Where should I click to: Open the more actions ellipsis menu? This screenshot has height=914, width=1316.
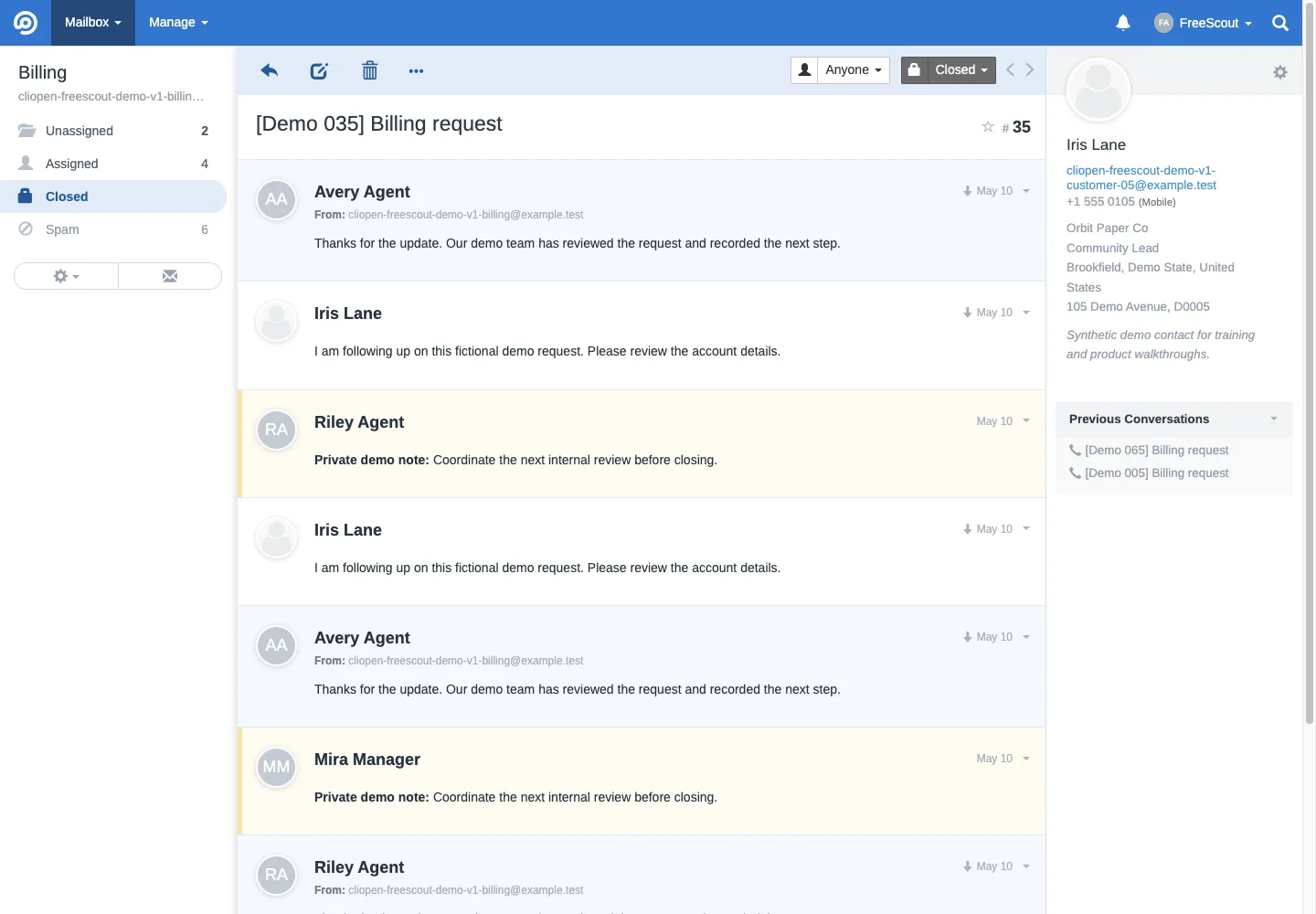click(416, 71)
